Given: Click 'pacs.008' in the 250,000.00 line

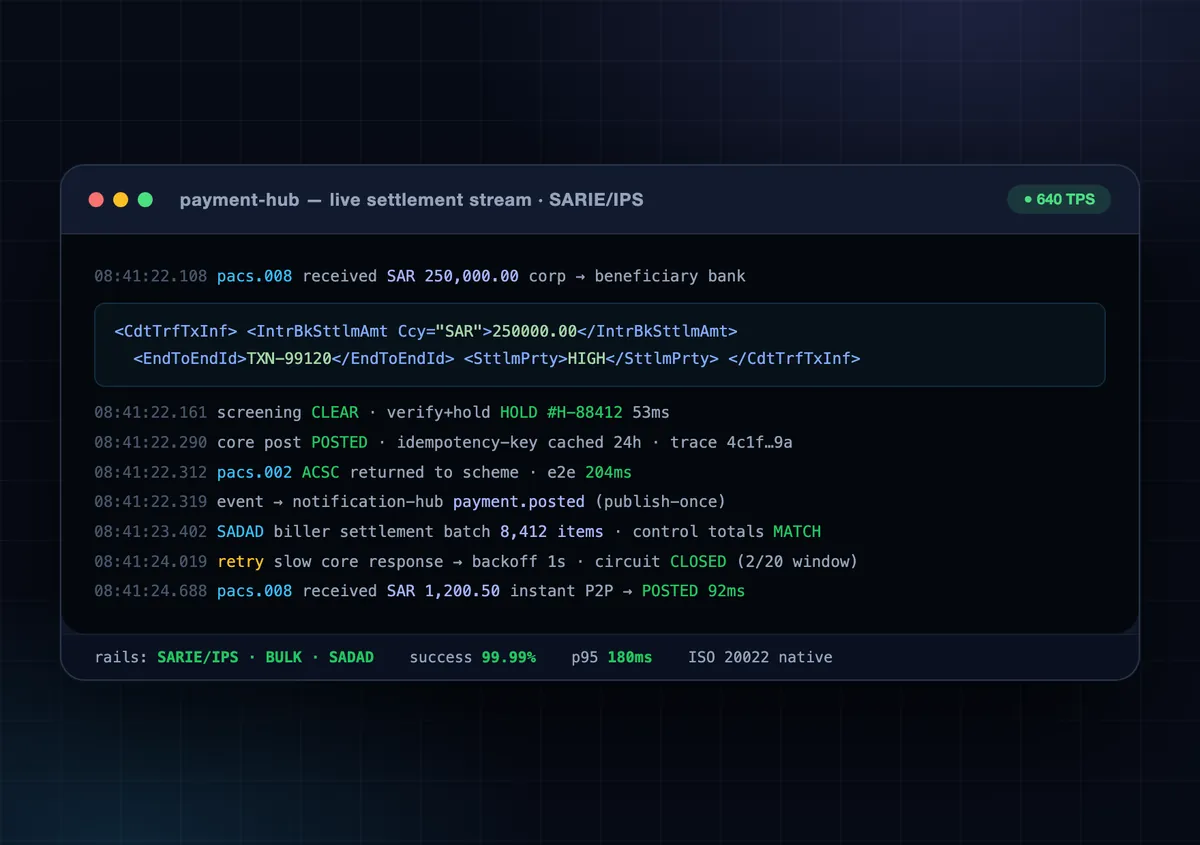Looking at the screenshot, I should tap(255, 276).
